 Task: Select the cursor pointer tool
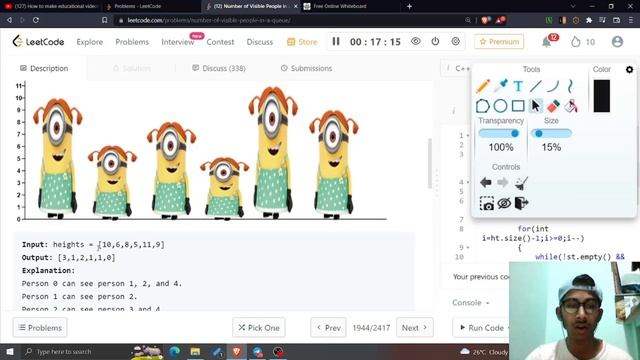pyautogui.click(x=536, y=106)
